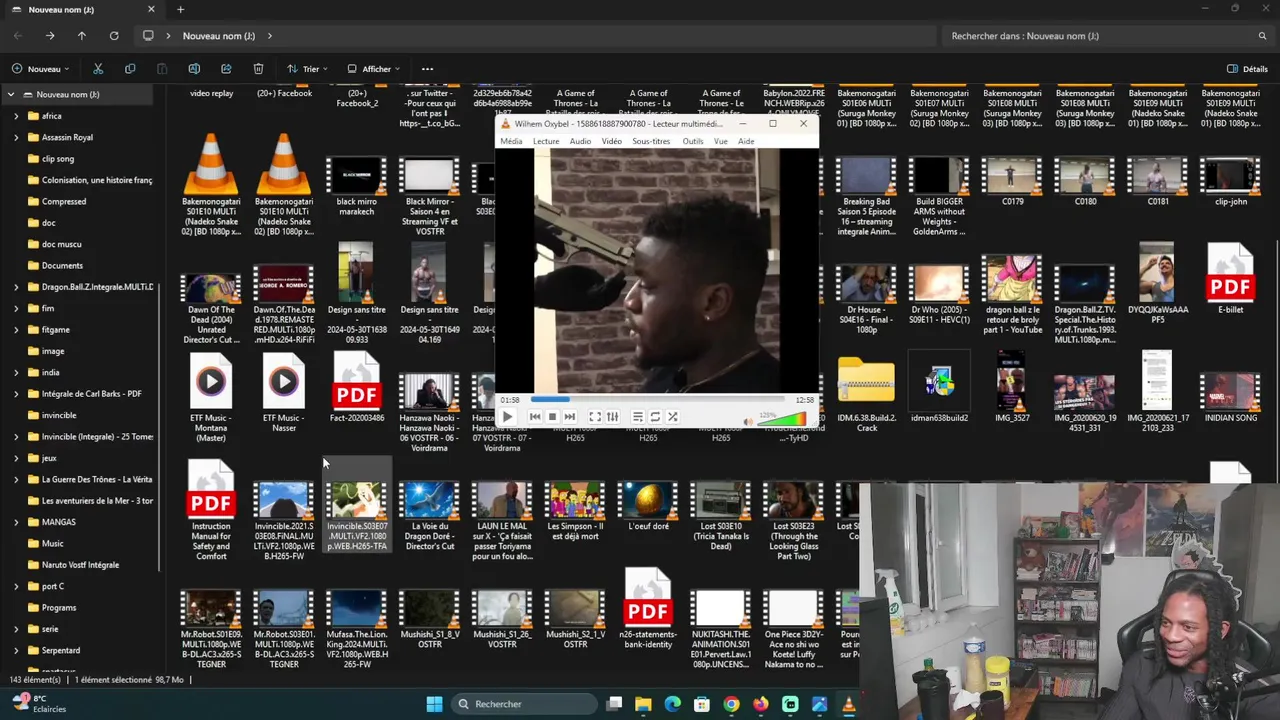Open VLC Outils menu
Viewport: 1280px width, 720px height.
693,141
